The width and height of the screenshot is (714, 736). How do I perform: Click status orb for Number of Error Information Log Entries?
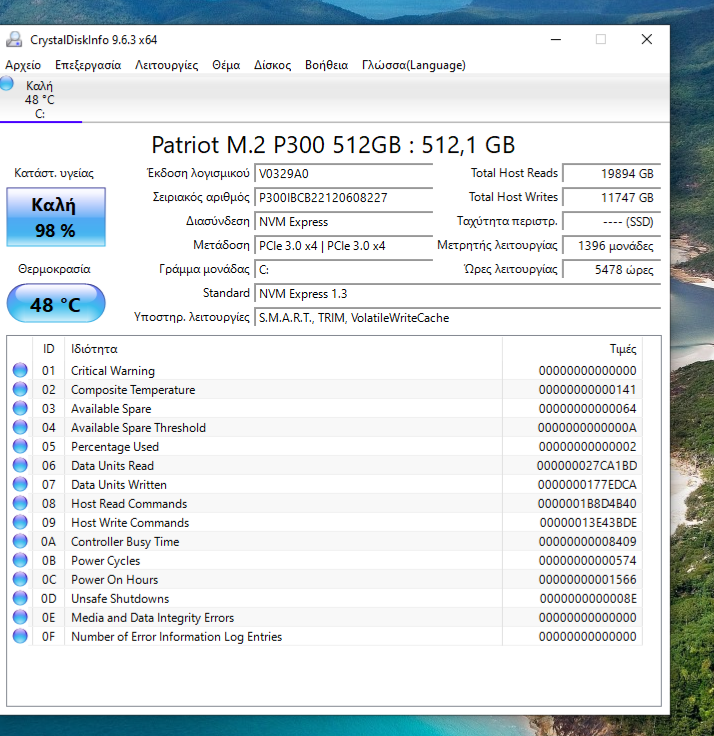(20, 636)
